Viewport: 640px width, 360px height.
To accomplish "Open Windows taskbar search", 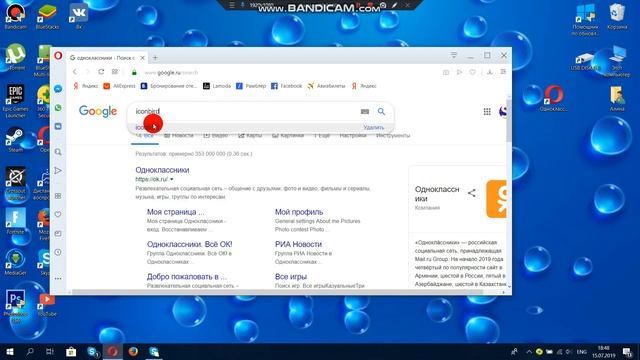I will tap(30, 351).
